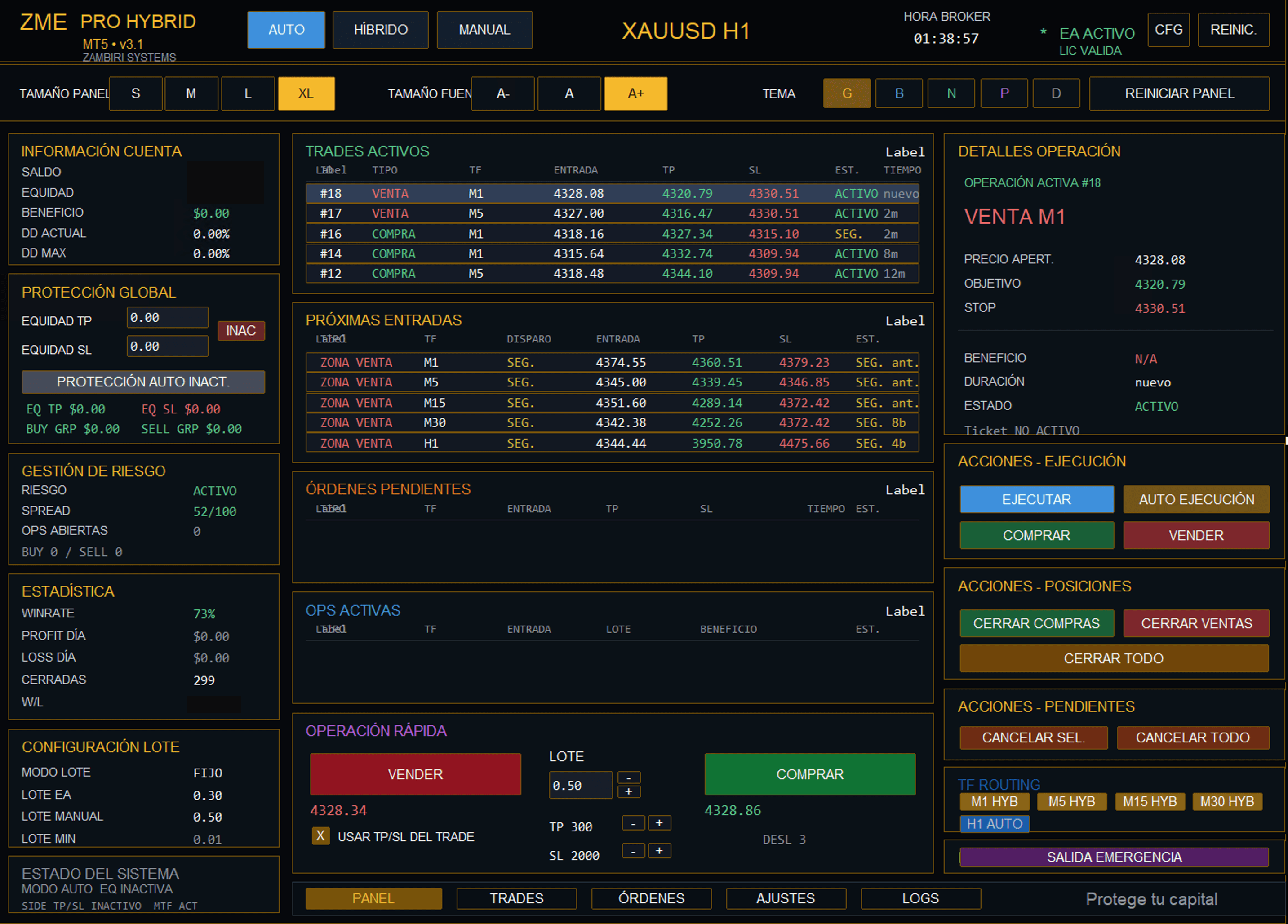1288x924 pixels.
Task: Toggle M30 HYB routing
Action: point(1227,801)
